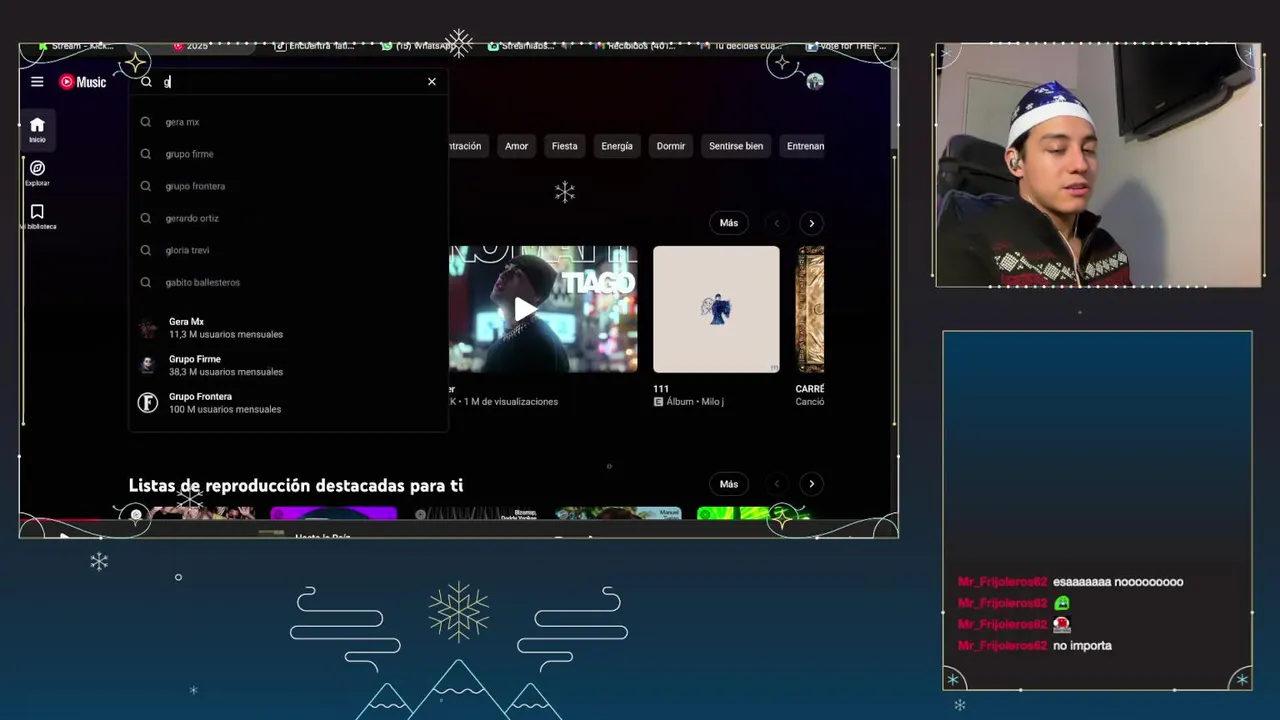This screenshot has height=720, width=1280.
Task: Click Grupo Firme artist avatar
Action: 148,365
